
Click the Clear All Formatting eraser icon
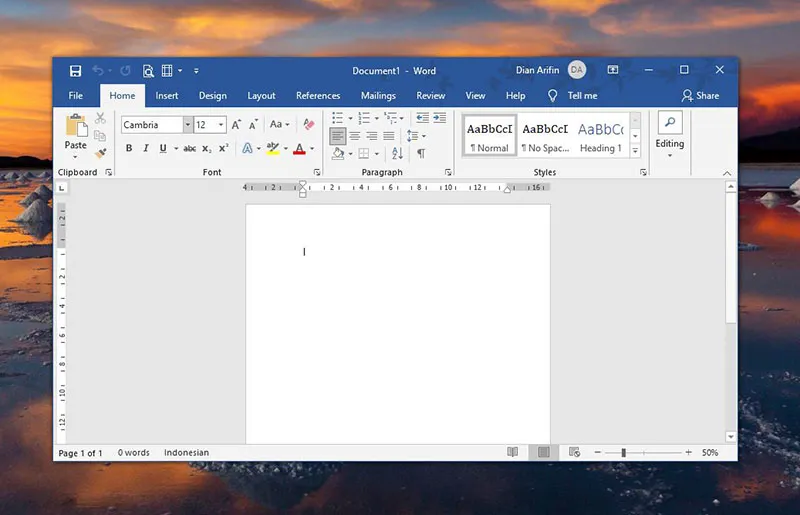click(308, 125)
